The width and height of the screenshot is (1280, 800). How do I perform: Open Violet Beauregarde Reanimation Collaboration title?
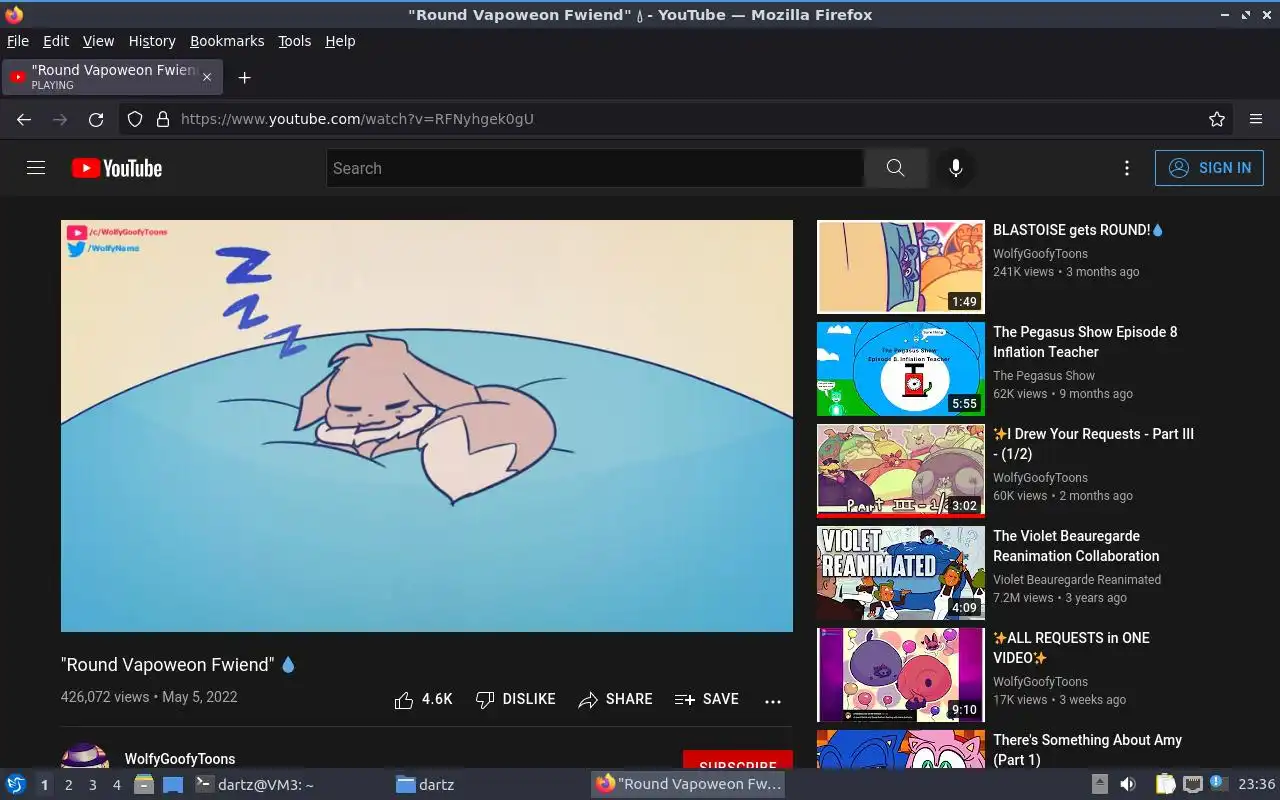[1076, 546]
